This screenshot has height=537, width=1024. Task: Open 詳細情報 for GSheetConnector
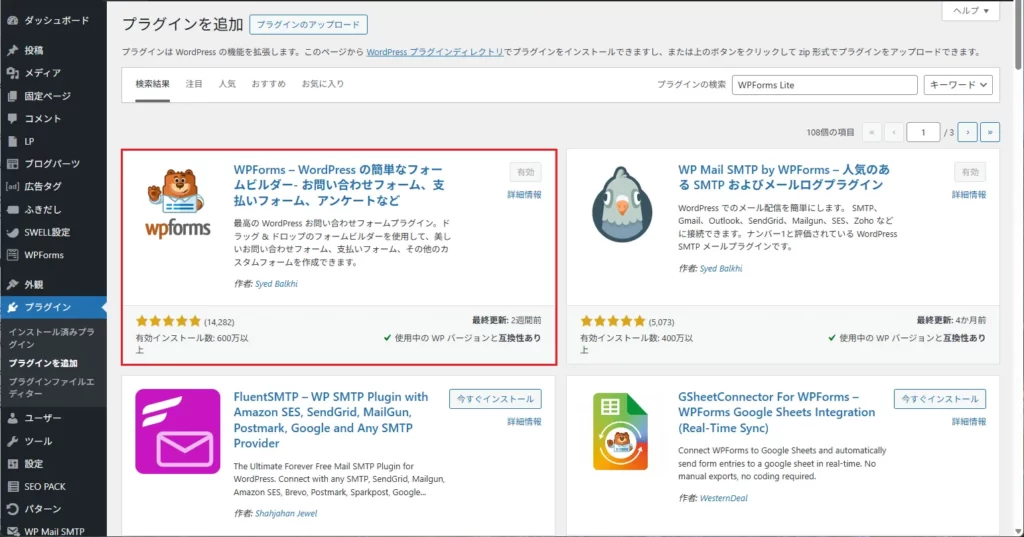click(968, 422)
